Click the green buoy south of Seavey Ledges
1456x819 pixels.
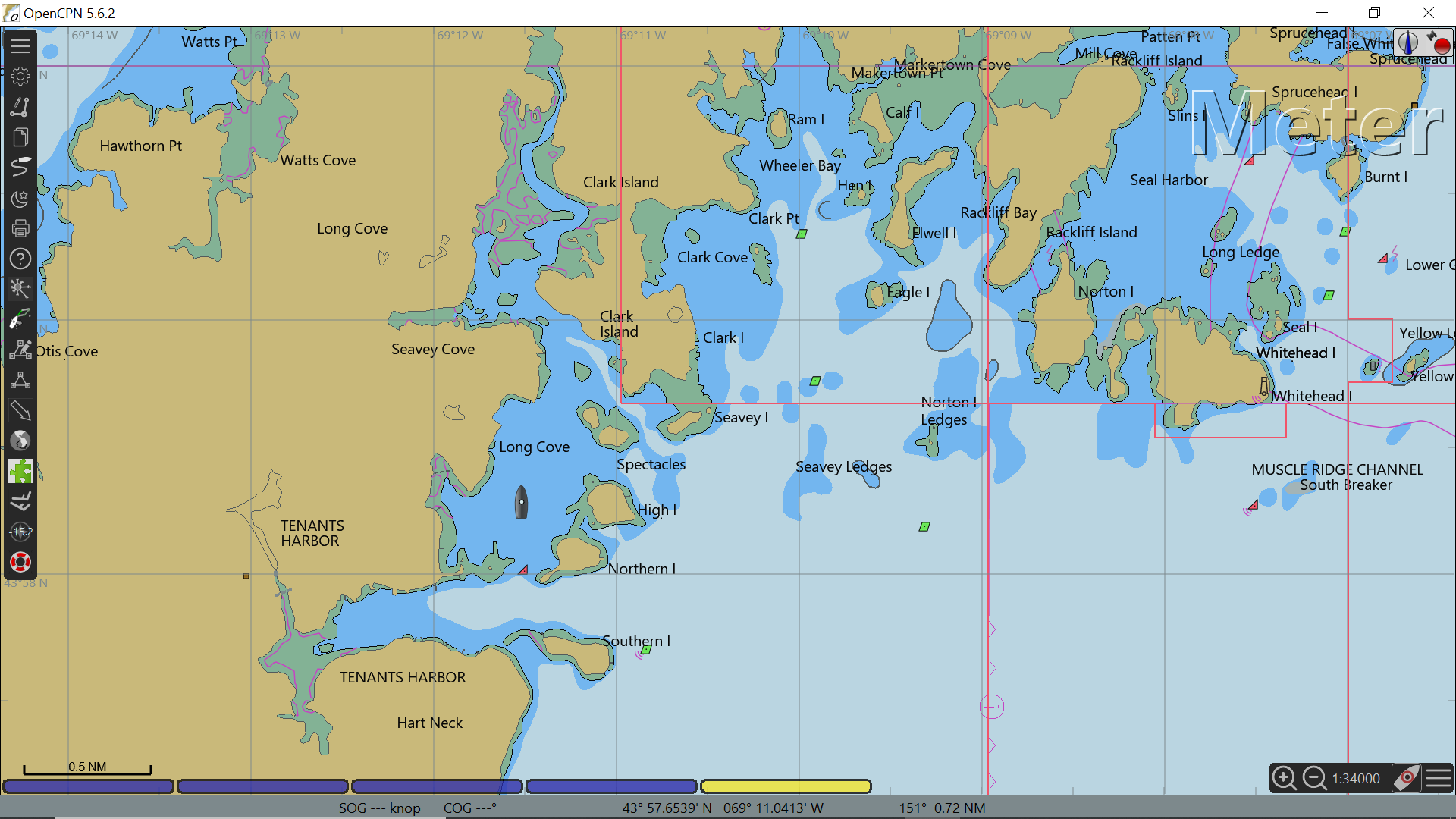click(924, 527)
